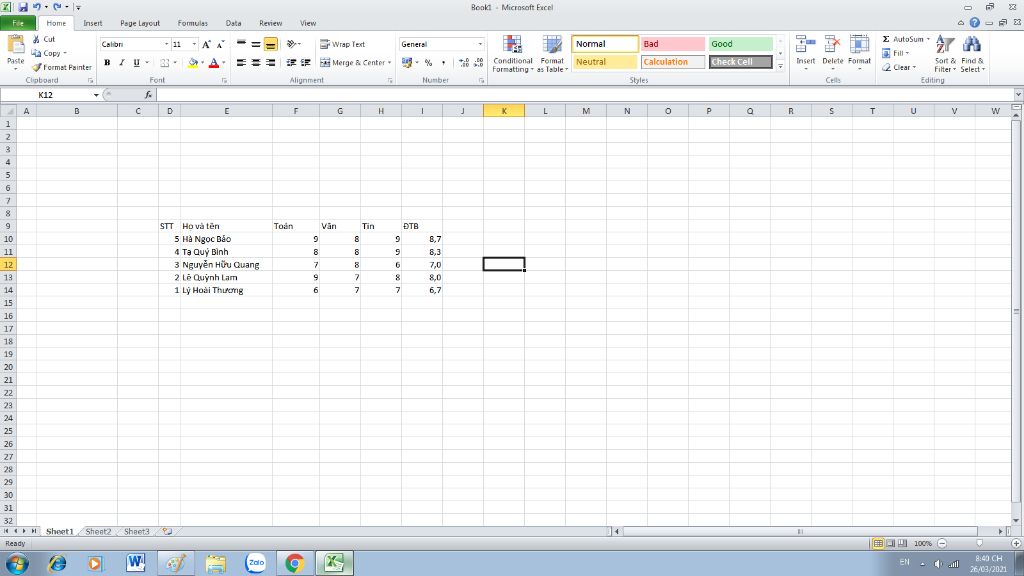Click the Insert Function fx button
The width and height of the screenshot is (1024, 576).
click(x=148, y=95)
